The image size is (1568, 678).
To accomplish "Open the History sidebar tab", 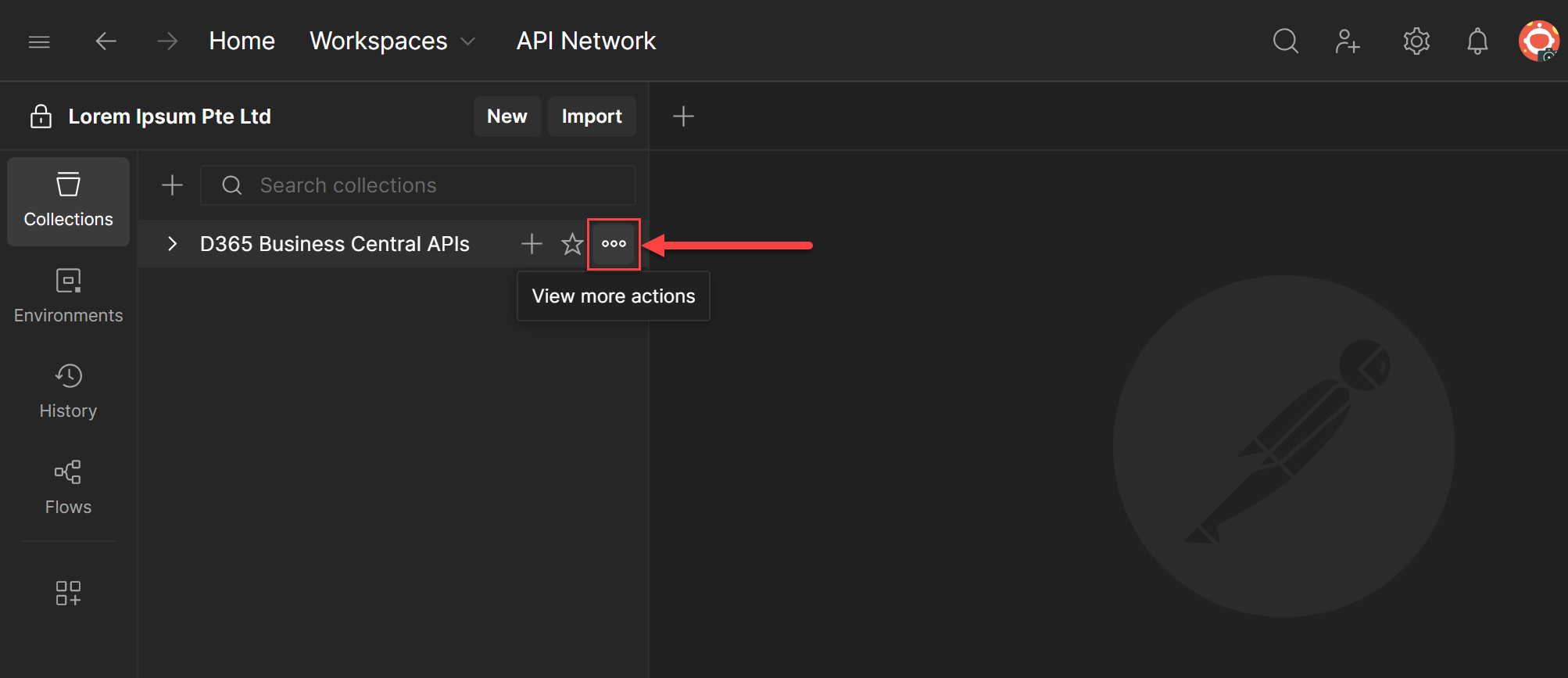I will click(69, 392).
